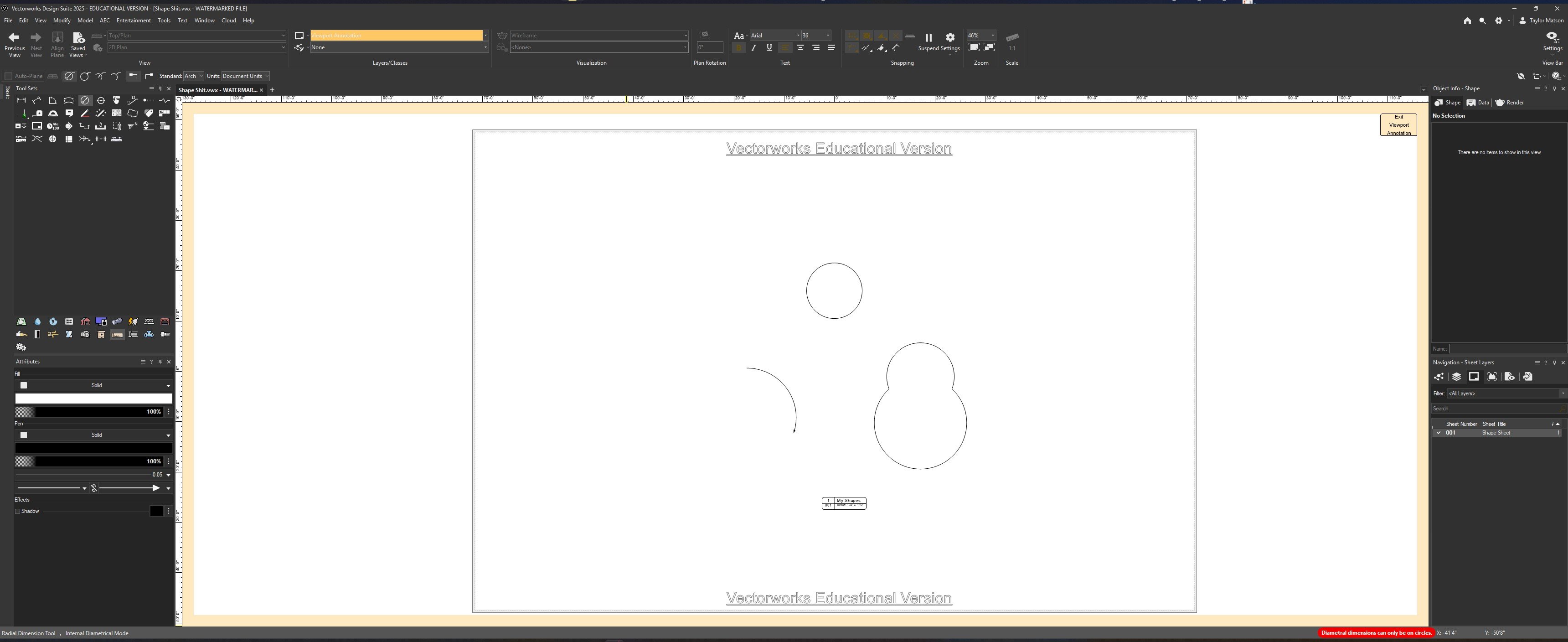This screenshot has height=642, width=1568.
Task: Open the tool sets settings gears
Action: coord(21,347)
